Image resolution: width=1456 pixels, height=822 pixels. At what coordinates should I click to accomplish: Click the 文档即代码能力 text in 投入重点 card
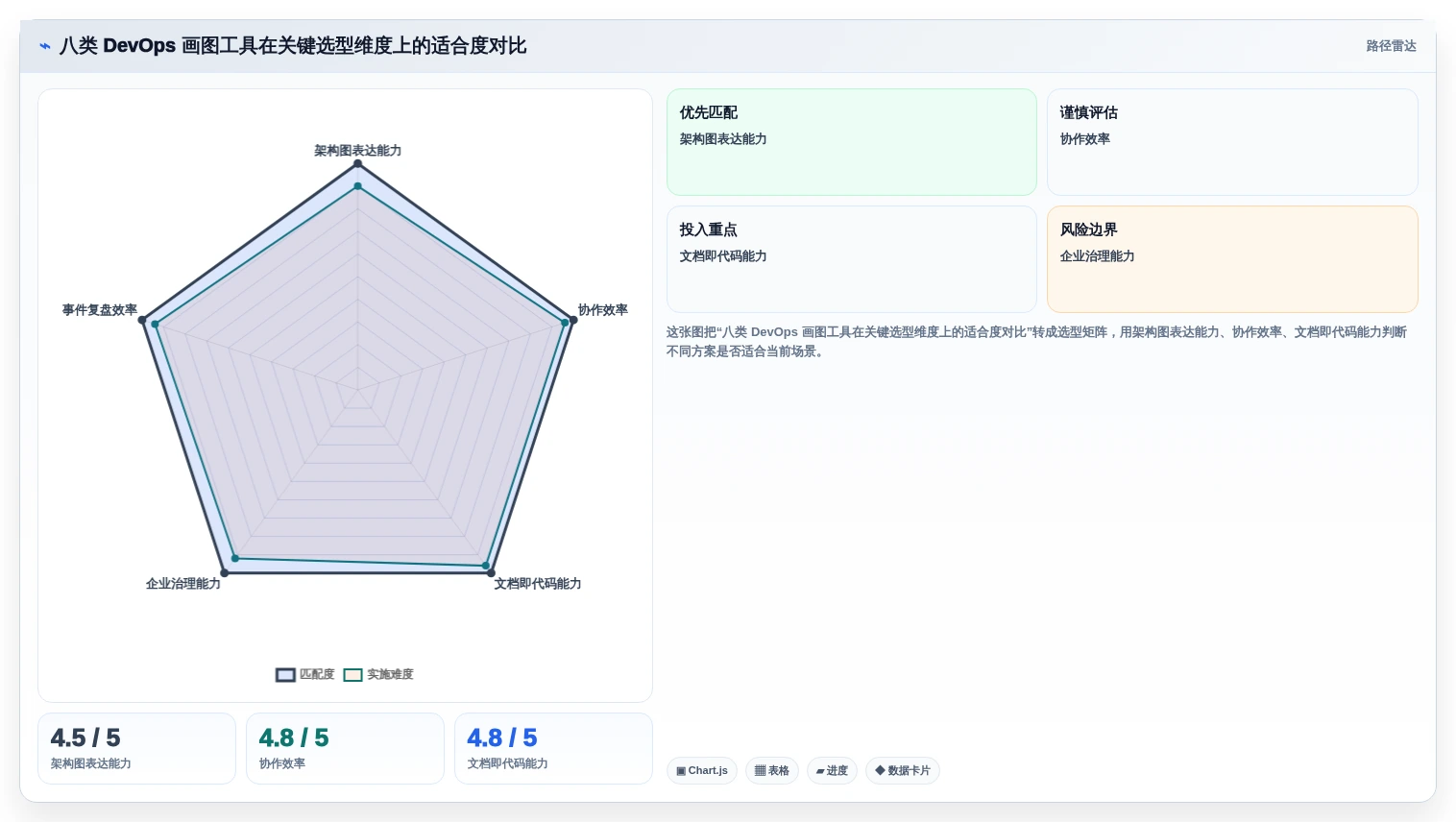(723, 256)
